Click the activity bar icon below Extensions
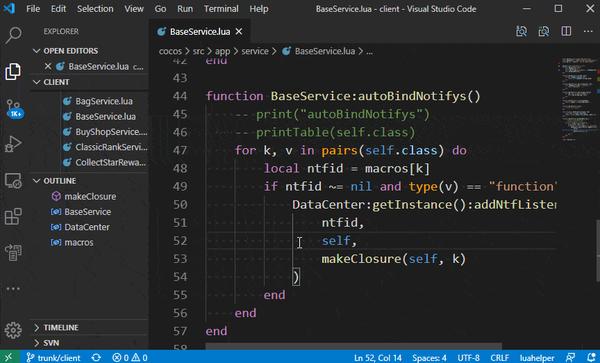 click(x=13, y=252)
